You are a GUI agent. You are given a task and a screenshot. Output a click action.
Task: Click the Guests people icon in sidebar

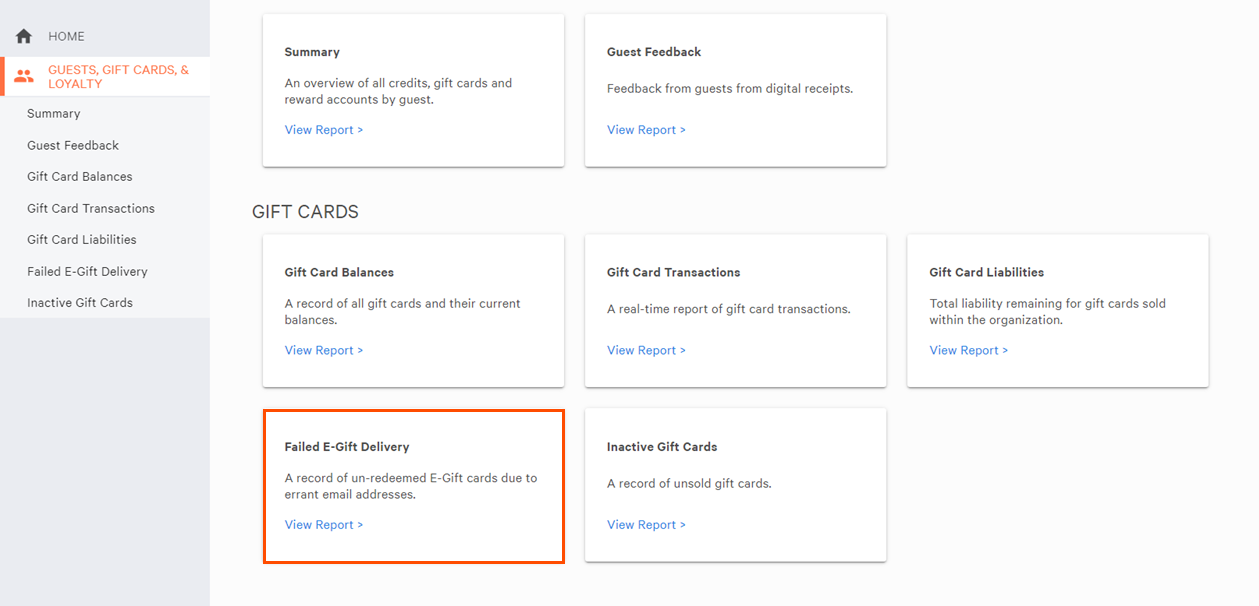(24, 76)
